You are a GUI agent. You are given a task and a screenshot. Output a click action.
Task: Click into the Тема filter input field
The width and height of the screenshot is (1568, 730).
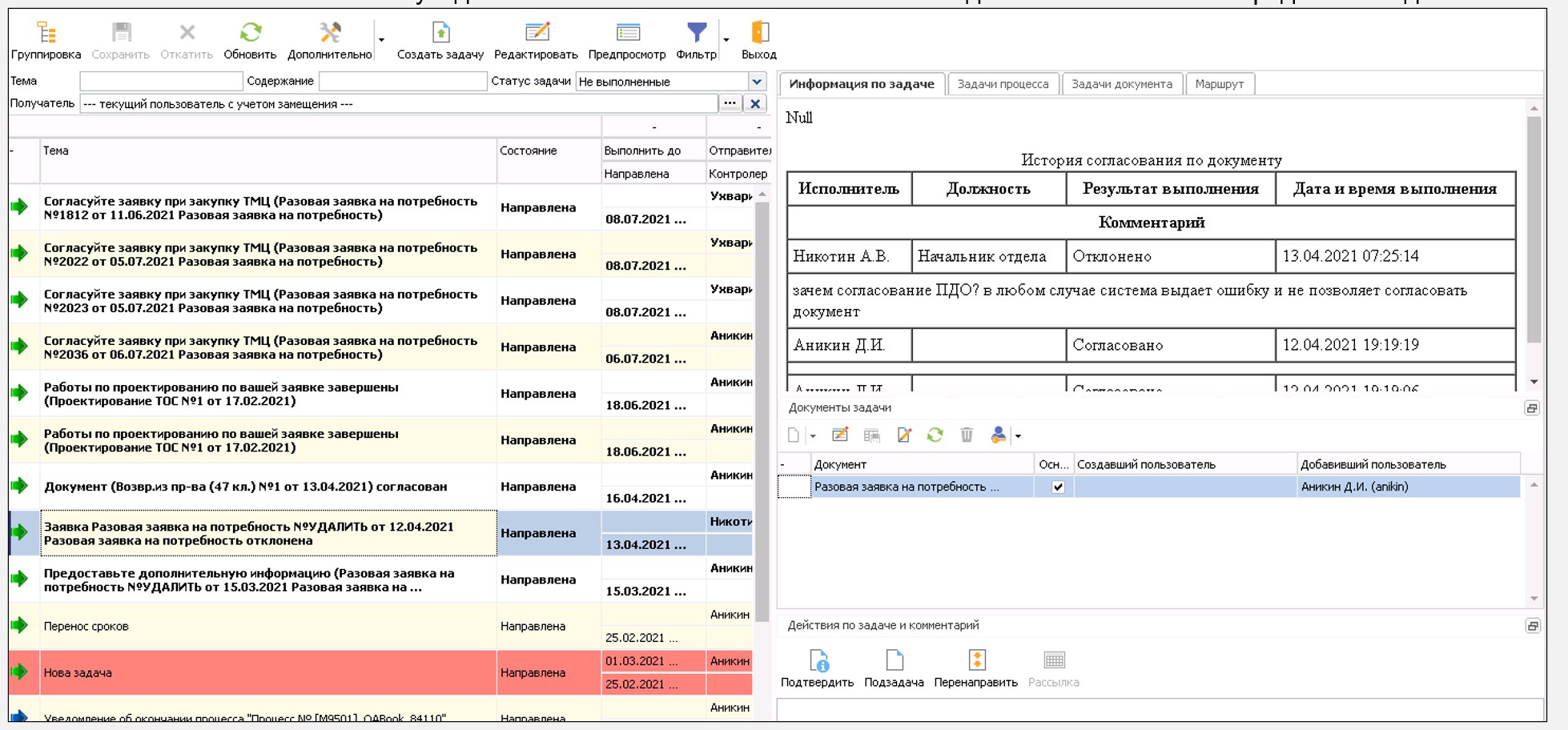(x=161, y=82)
